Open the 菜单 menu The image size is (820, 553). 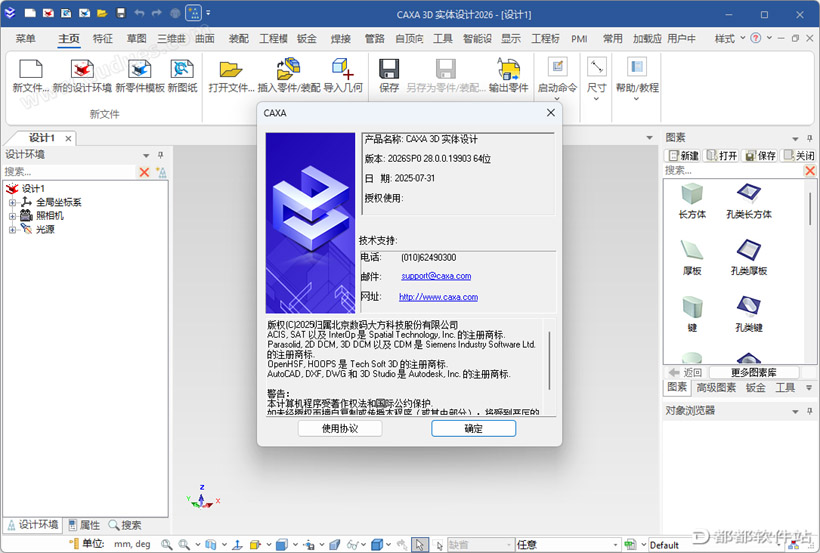pos(25,39)
